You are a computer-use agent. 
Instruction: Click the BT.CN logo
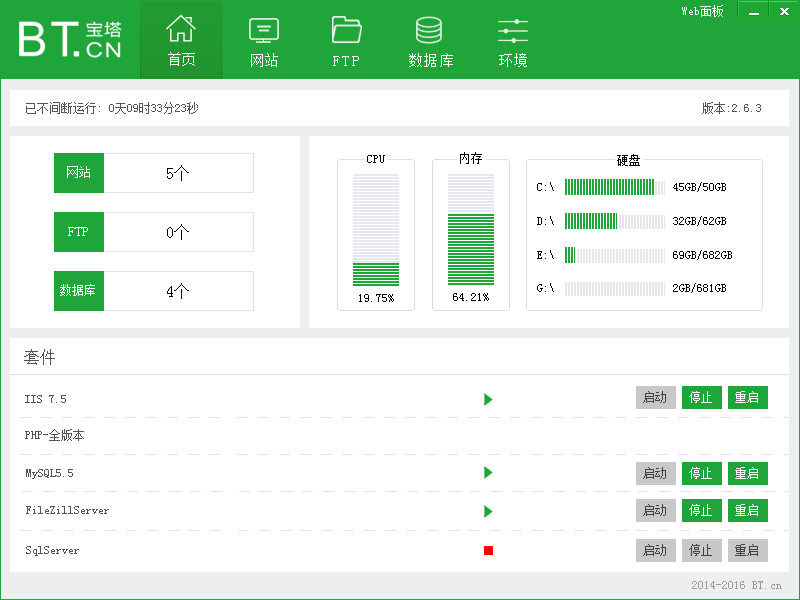[70, 39]
